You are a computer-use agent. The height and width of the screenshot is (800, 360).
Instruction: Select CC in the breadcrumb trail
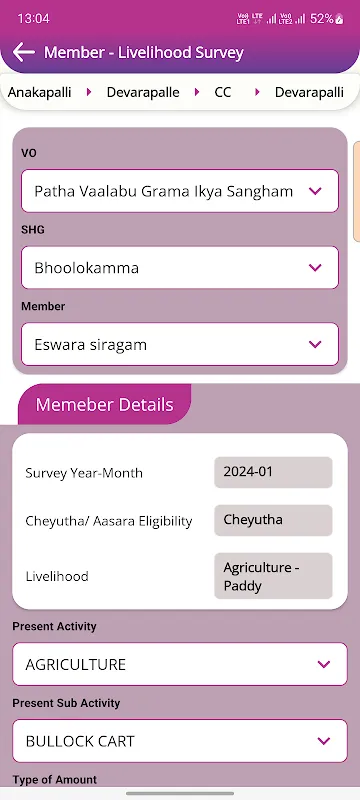(x=223, y=92)
